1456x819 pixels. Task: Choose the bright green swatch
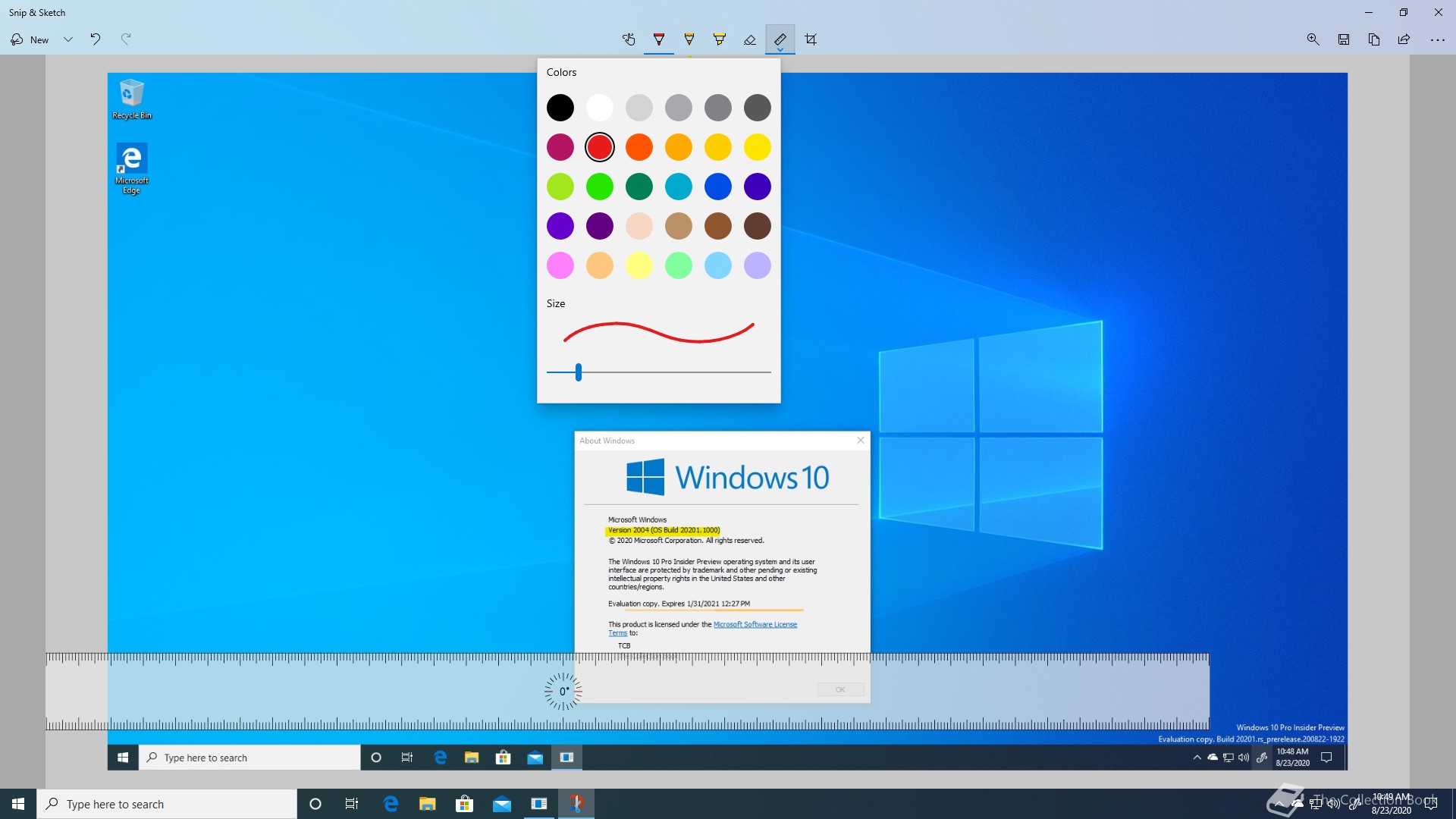[600, 187]
